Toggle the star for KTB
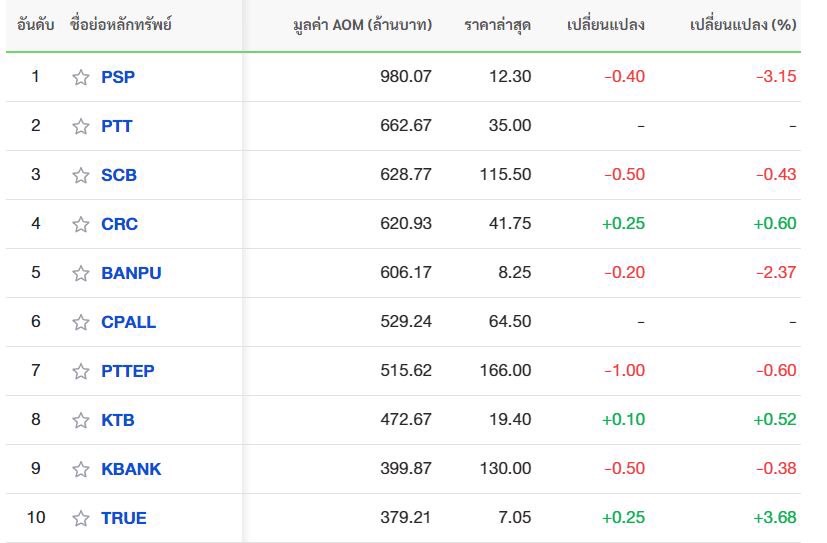 click(81, 420)
